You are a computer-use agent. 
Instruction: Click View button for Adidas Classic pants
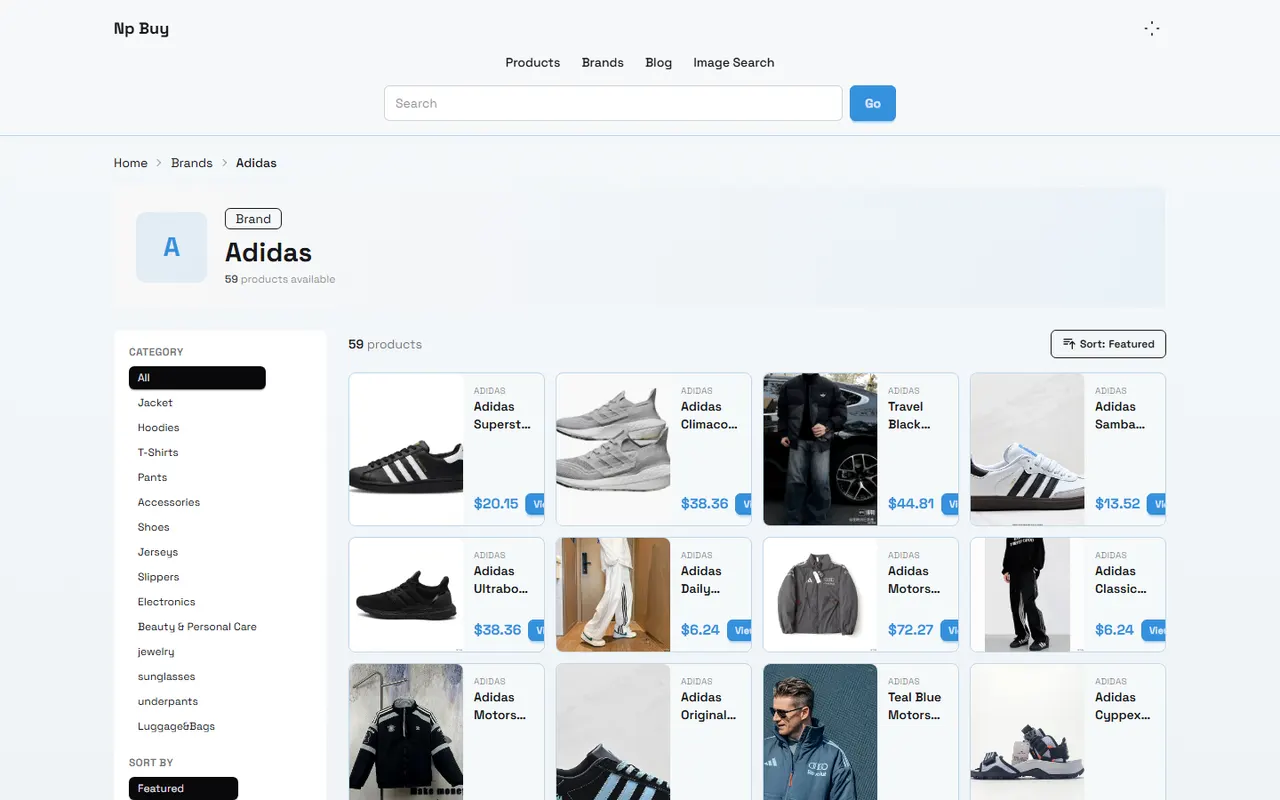point(1154,630)
